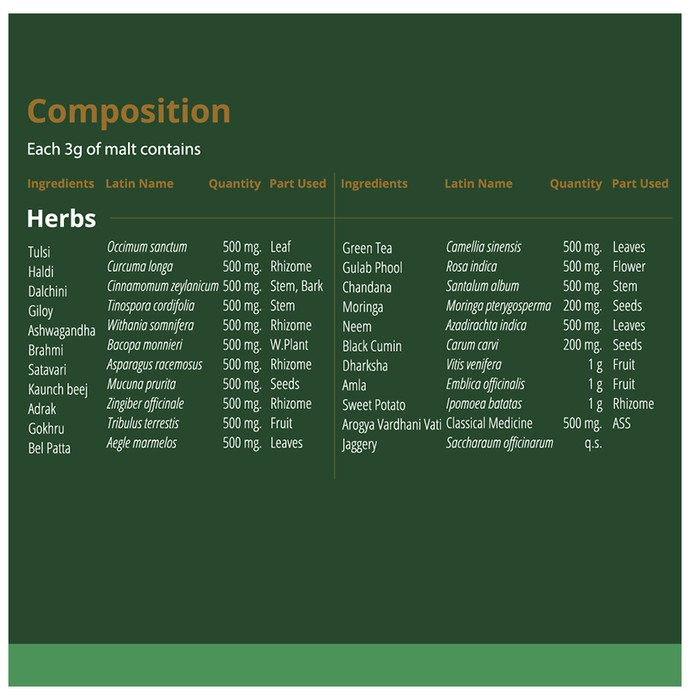690x700 pixels.
Task: Click the right Quantity column header
Action: [x=576, y=184]
